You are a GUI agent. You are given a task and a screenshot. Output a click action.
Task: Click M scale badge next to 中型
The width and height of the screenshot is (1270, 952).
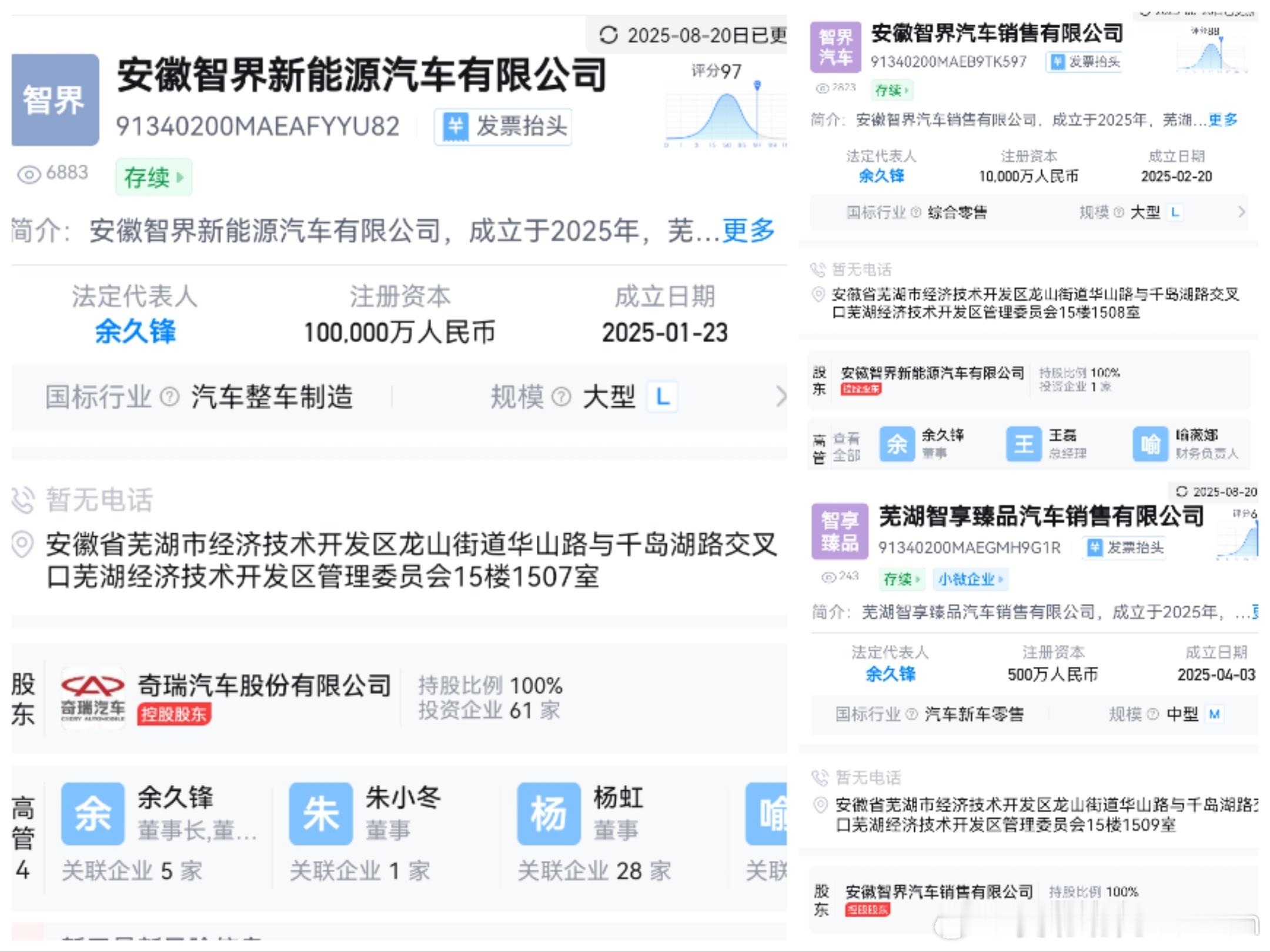(x=1214, y=714)
